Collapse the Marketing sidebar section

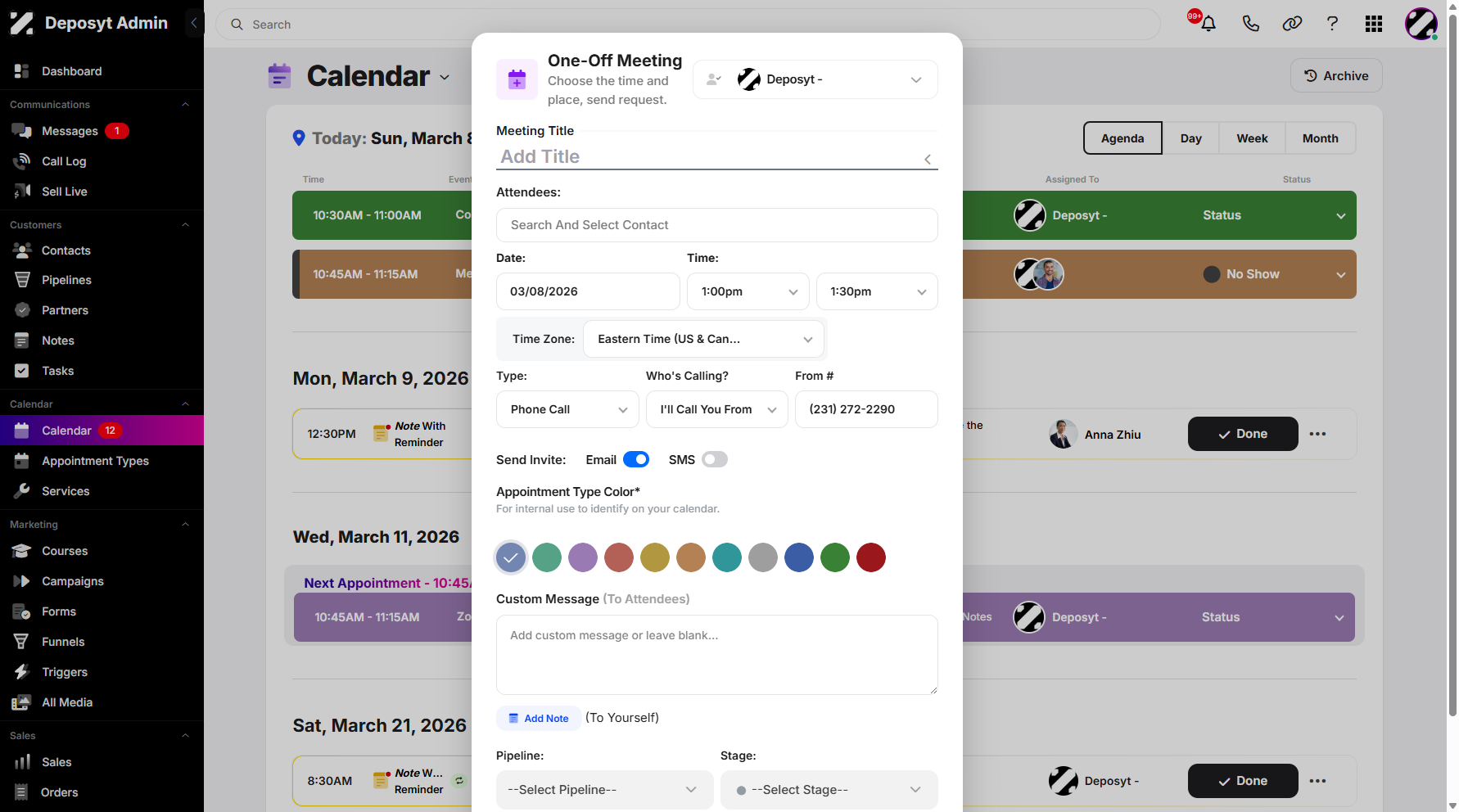[185, 525]
